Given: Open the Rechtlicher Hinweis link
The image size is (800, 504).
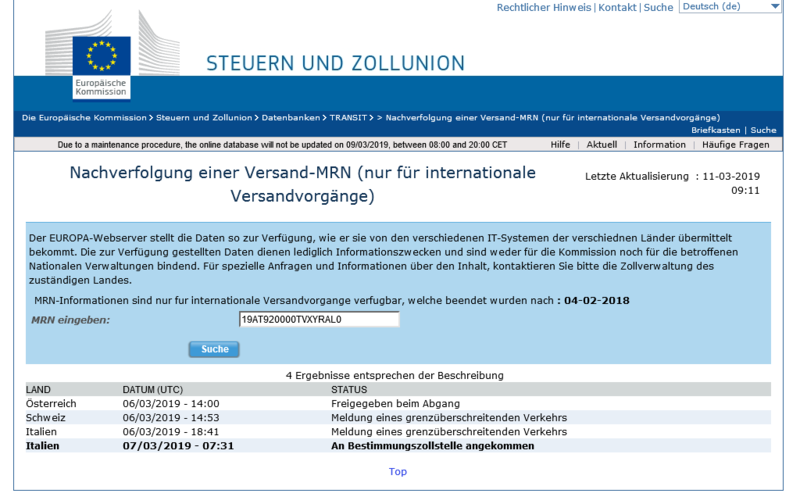Looking at the screenshot, I should pos(544,7).
